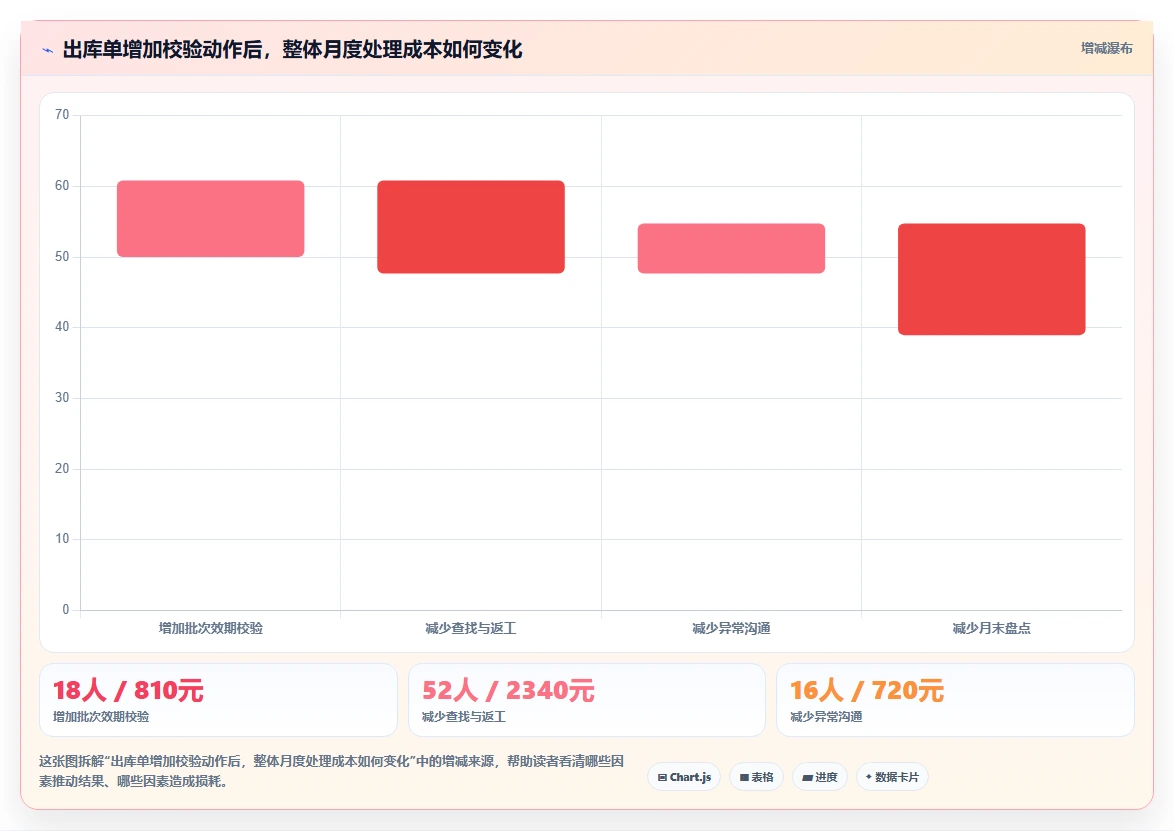1174x831 pixels.
Task: Click x-axis label 减少月末盘点
Action: point(991,628)
